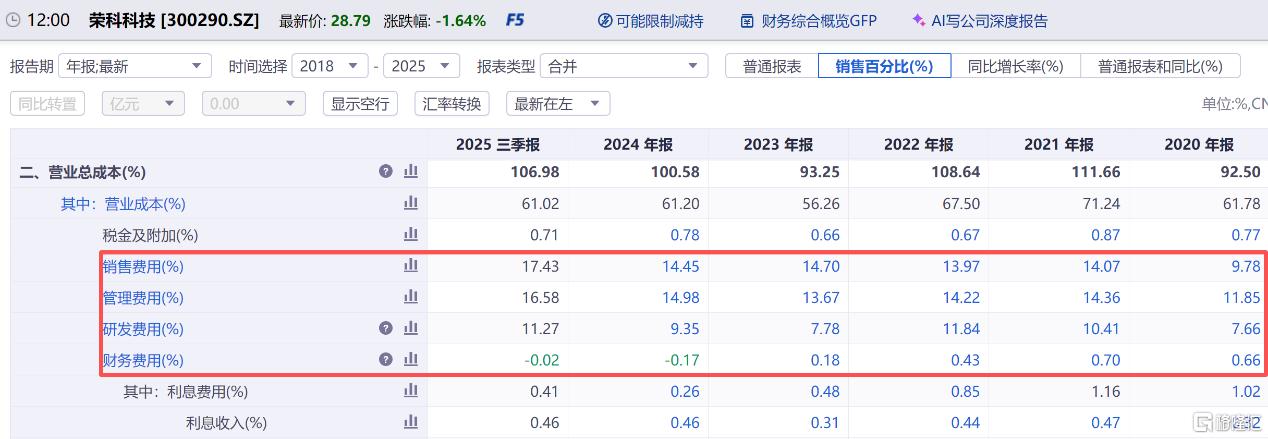Click 其中：营业成本(%) row label
The width and height of the screenshot is (1268, 439).
(x=123, y=203)
